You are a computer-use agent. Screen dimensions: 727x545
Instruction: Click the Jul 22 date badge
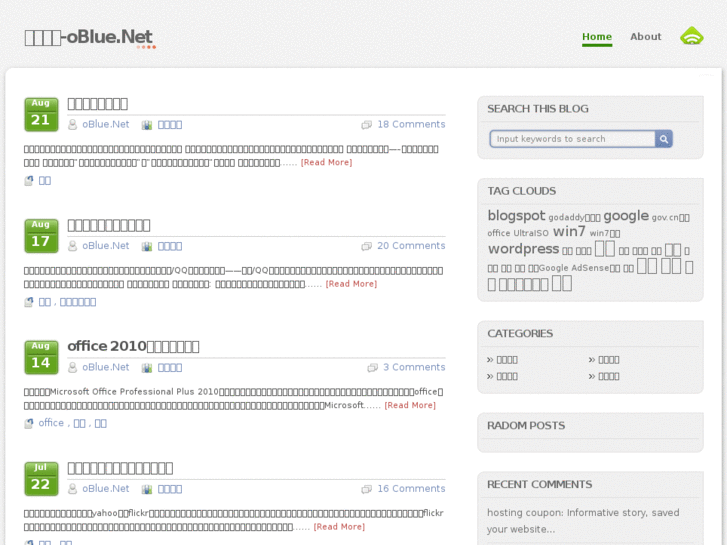pyautogui.click(x=41, y=479)
